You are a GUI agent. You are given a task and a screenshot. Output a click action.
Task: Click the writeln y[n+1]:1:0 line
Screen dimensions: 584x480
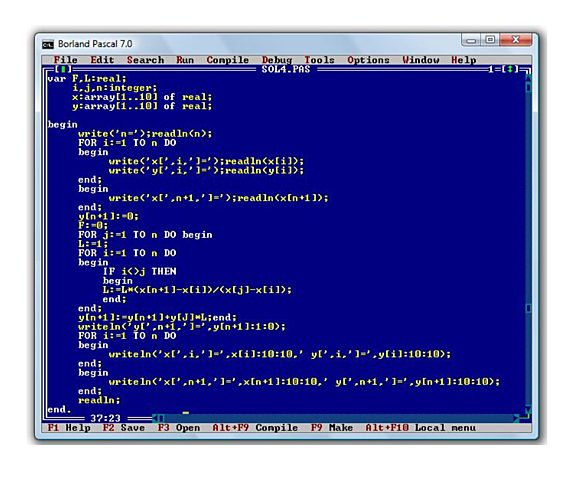point(182,327)
